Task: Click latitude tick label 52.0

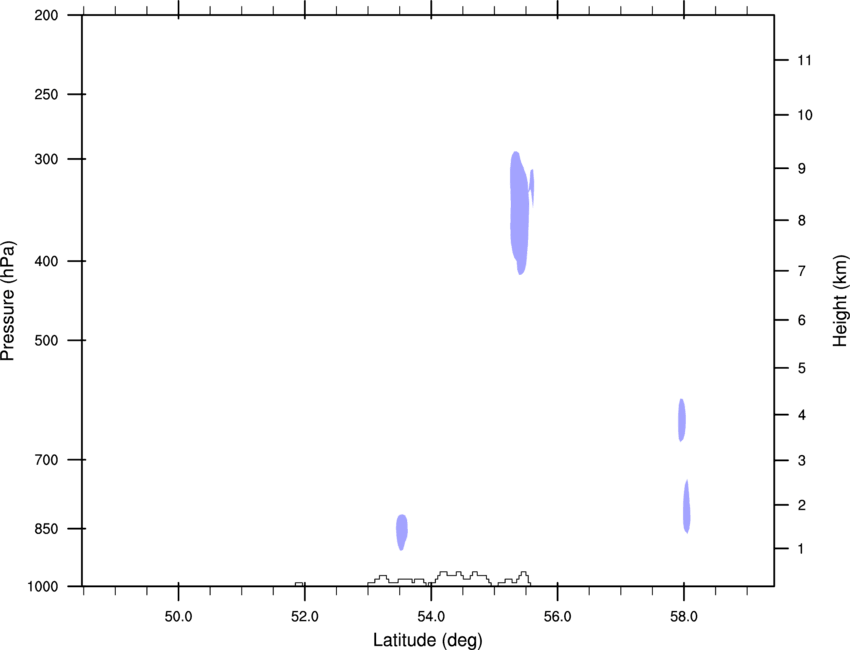Action: click(x=305, y=617)
